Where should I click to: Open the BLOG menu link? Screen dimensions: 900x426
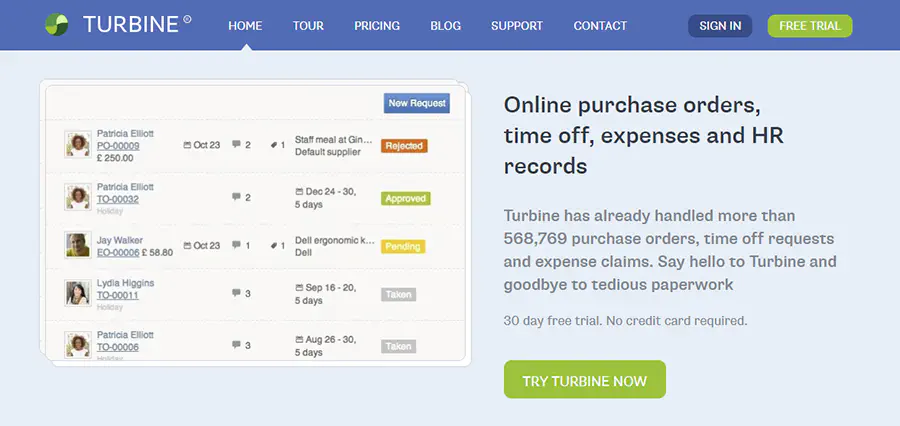coord(445,26)
